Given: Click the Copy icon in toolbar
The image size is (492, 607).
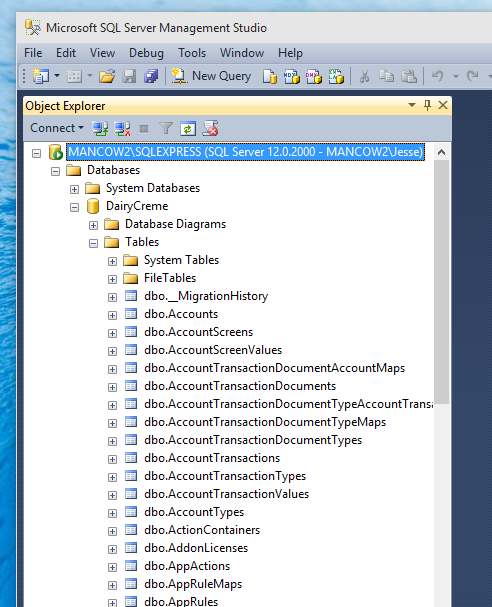Looking at the screenshot, I should coord(386,76).
